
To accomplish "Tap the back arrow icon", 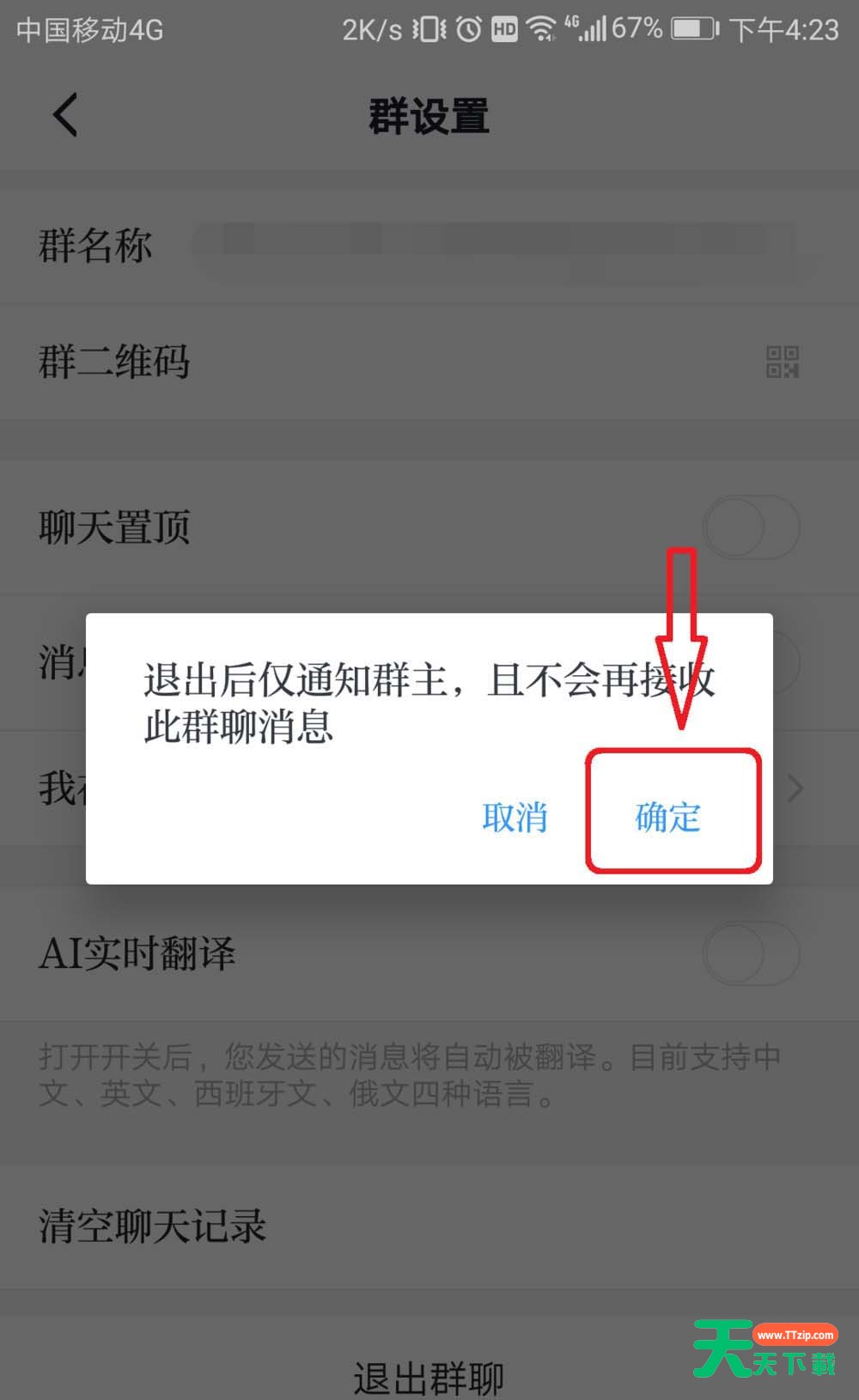I will coord(65,115).
